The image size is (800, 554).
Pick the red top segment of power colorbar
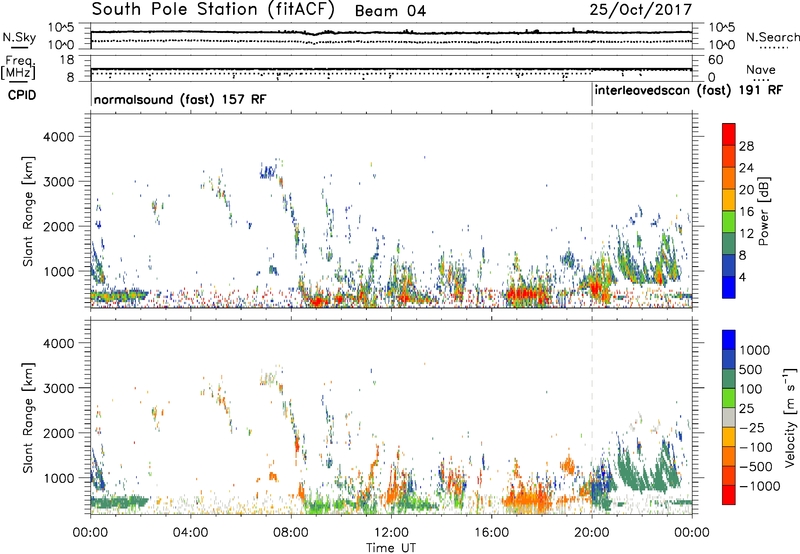pos(729,135)
